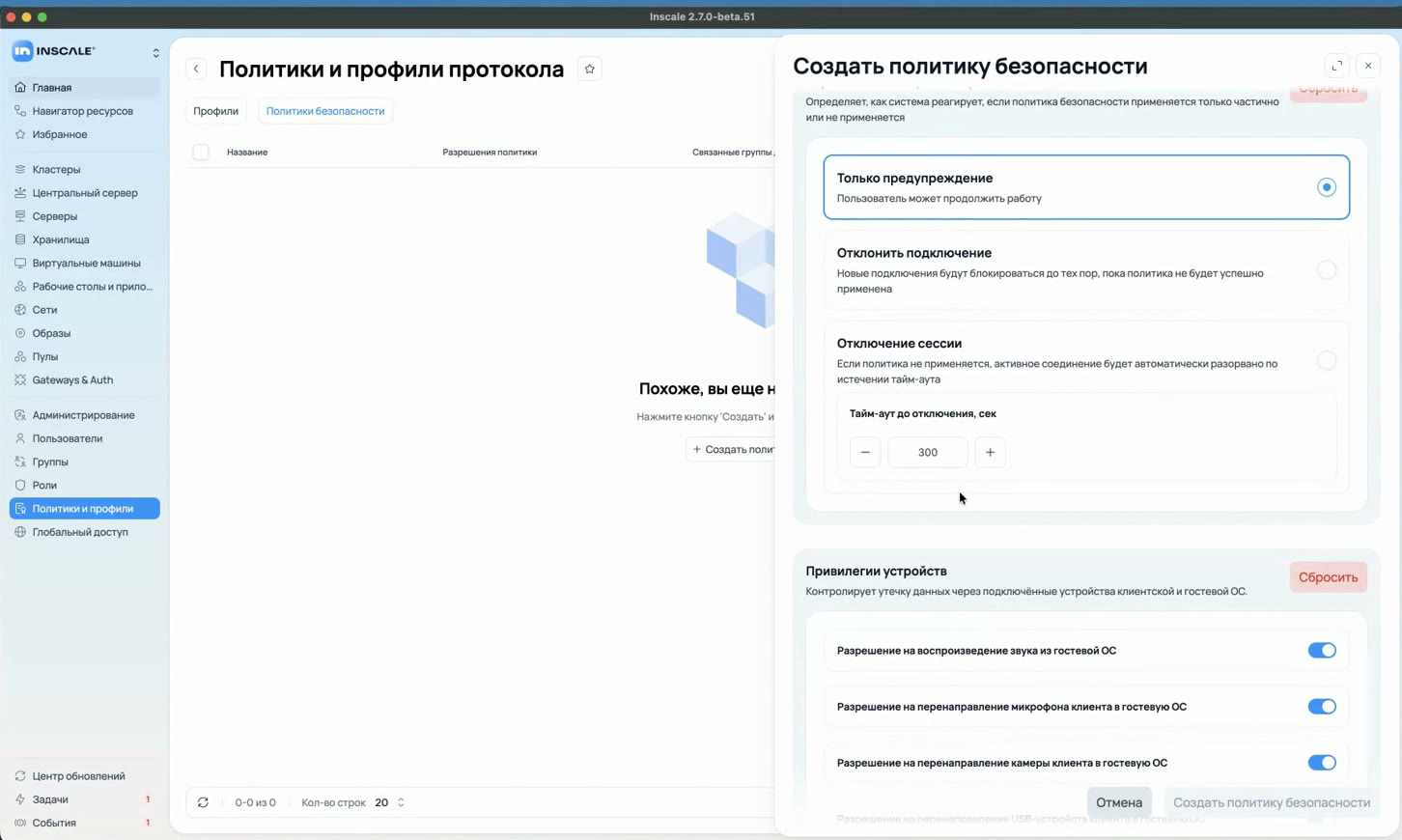This screenshot has height=840, width=1402.
Task: Increase timeout with the plus button
Action: [990, 452]
